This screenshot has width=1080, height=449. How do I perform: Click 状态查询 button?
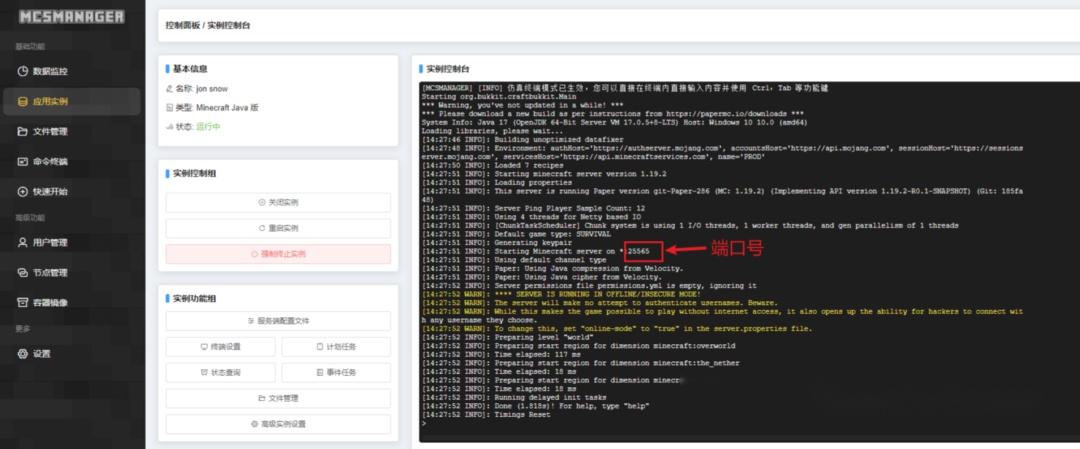click(220, 373)
